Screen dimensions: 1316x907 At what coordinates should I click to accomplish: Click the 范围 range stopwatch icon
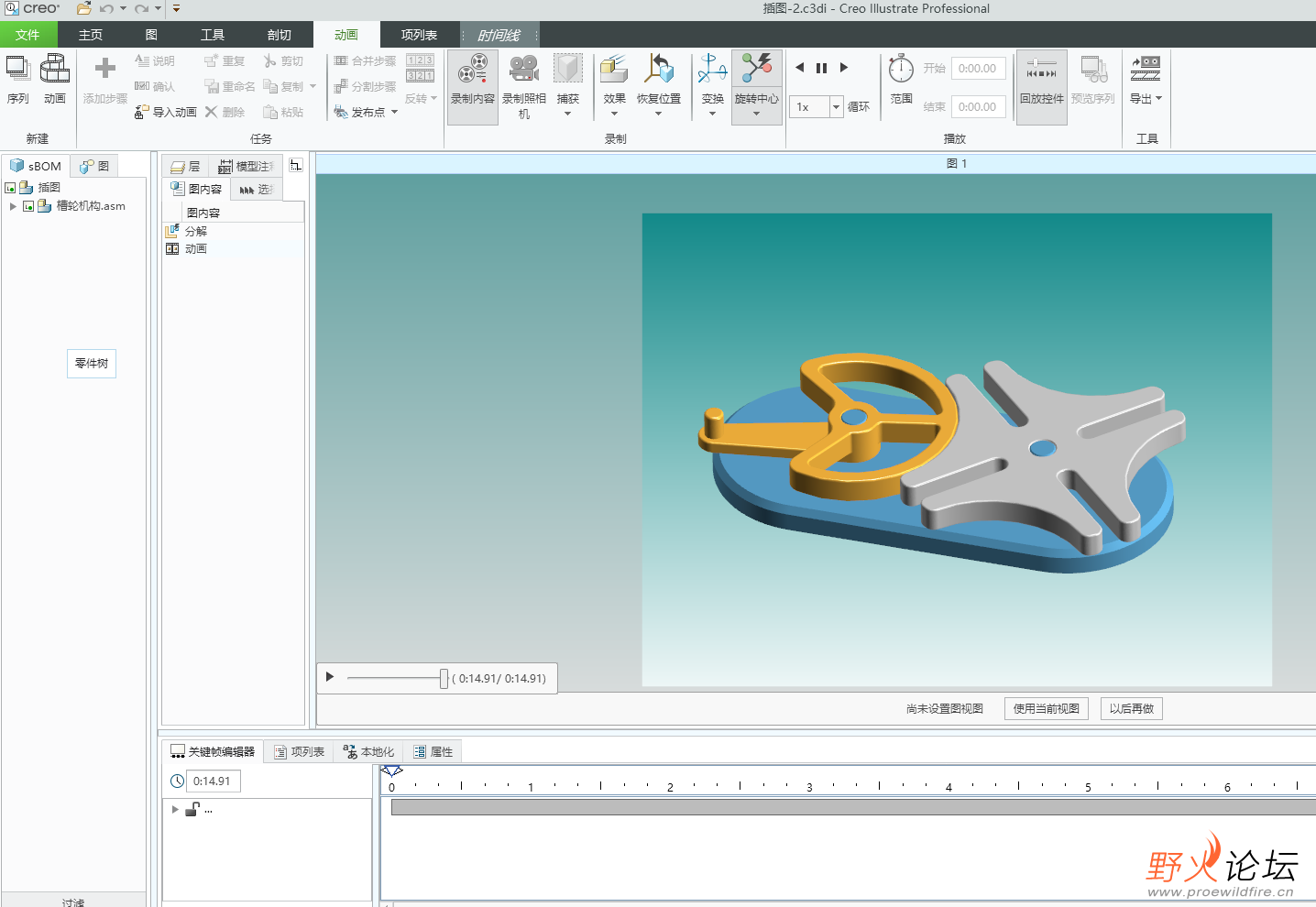tap(901, 69)
